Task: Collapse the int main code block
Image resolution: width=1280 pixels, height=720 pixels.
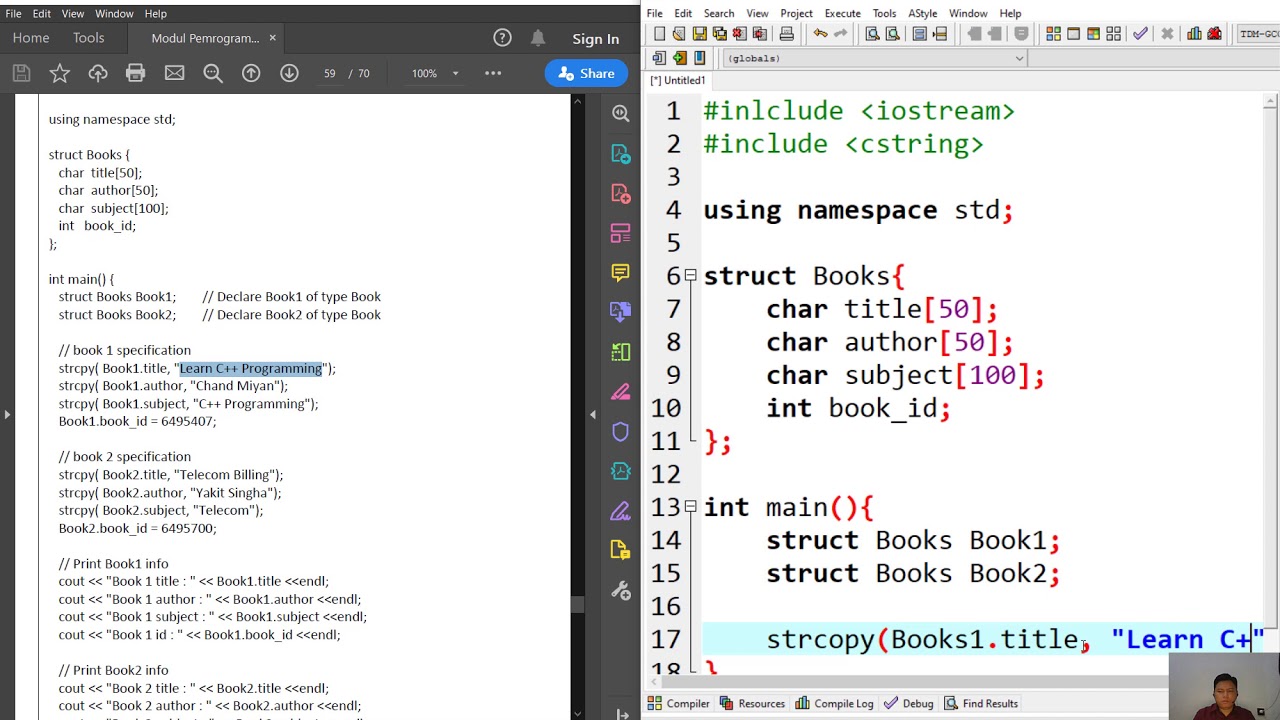Action: pos(690,507)
